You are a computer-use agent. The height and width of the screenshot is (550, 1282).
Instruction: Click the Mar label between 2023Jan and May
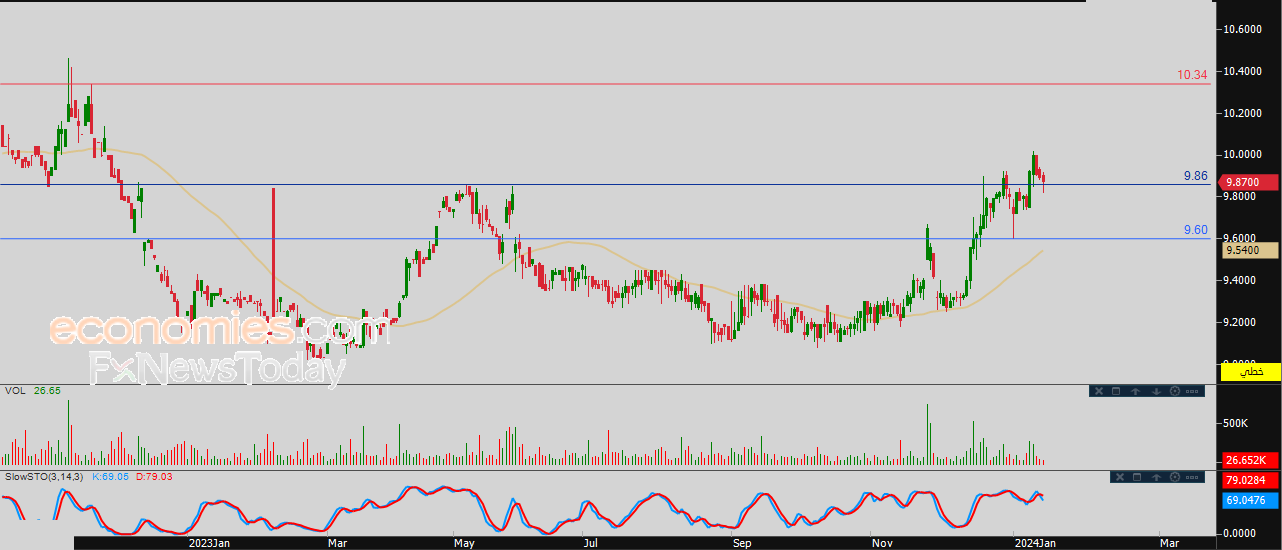pos(338,543)
